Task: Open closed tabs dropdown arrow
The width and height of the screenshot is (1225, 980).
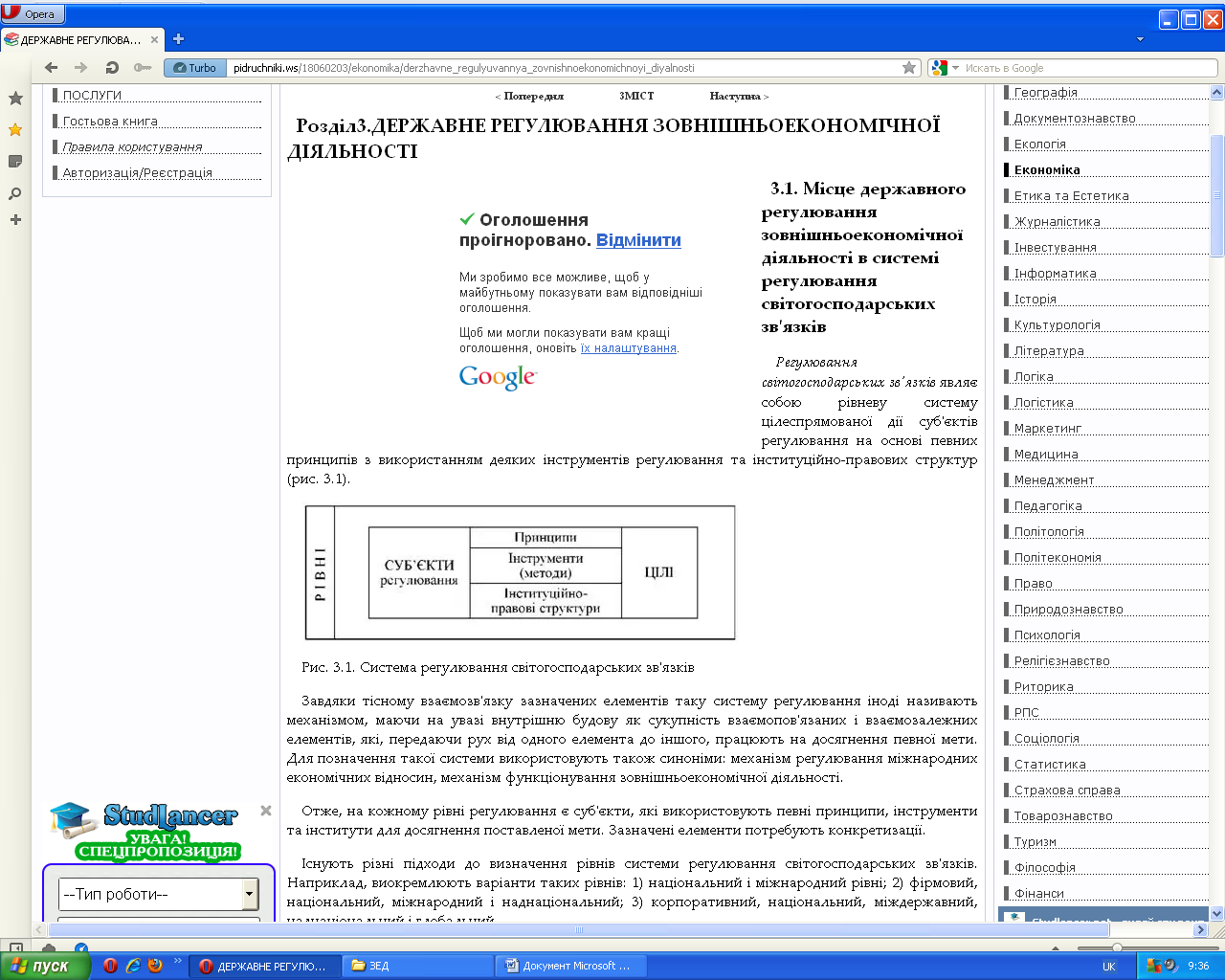Action: pos(1140,39)
